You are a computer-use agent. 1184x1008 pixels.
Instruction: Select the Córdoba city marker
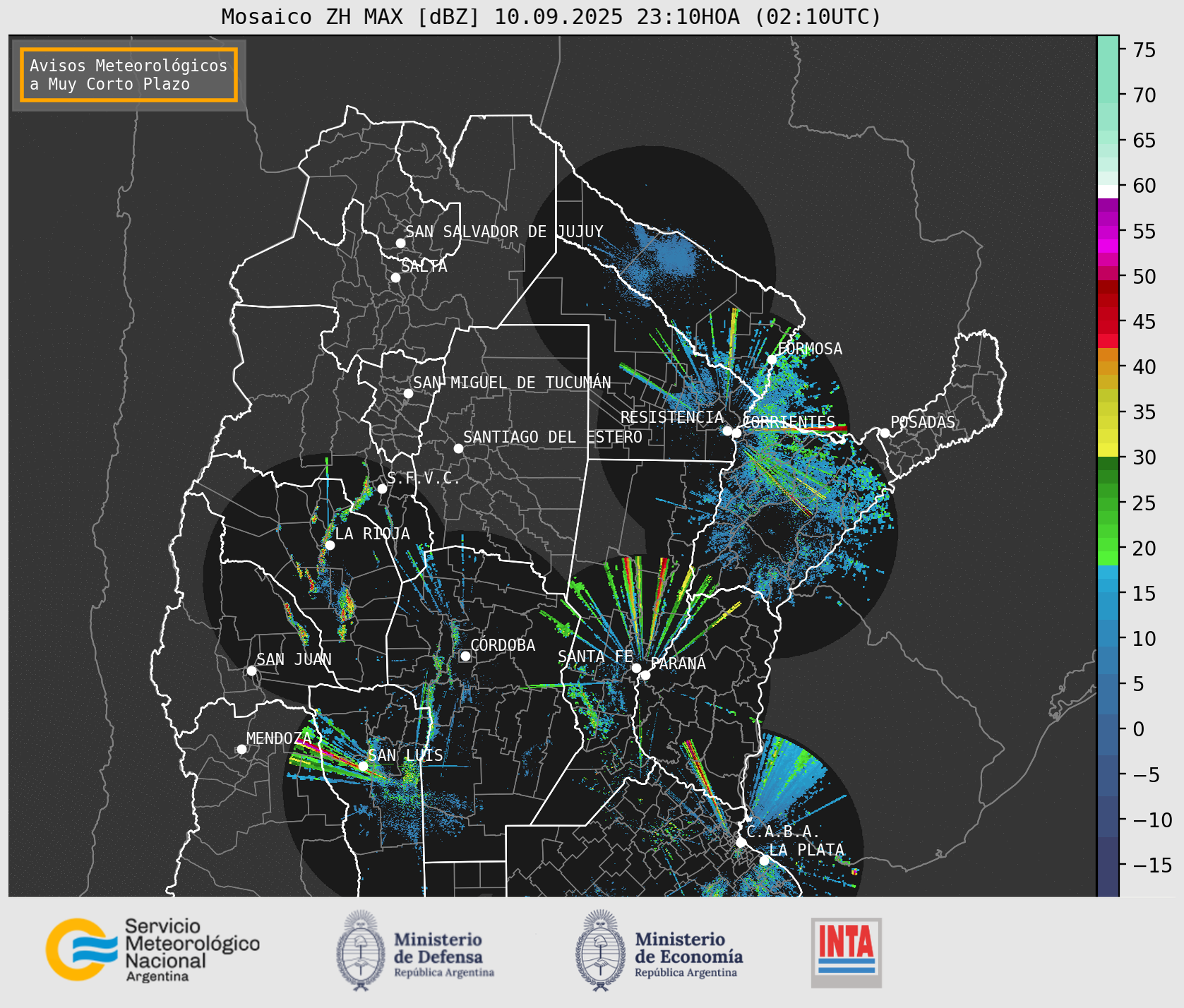[x=465, y=656]
